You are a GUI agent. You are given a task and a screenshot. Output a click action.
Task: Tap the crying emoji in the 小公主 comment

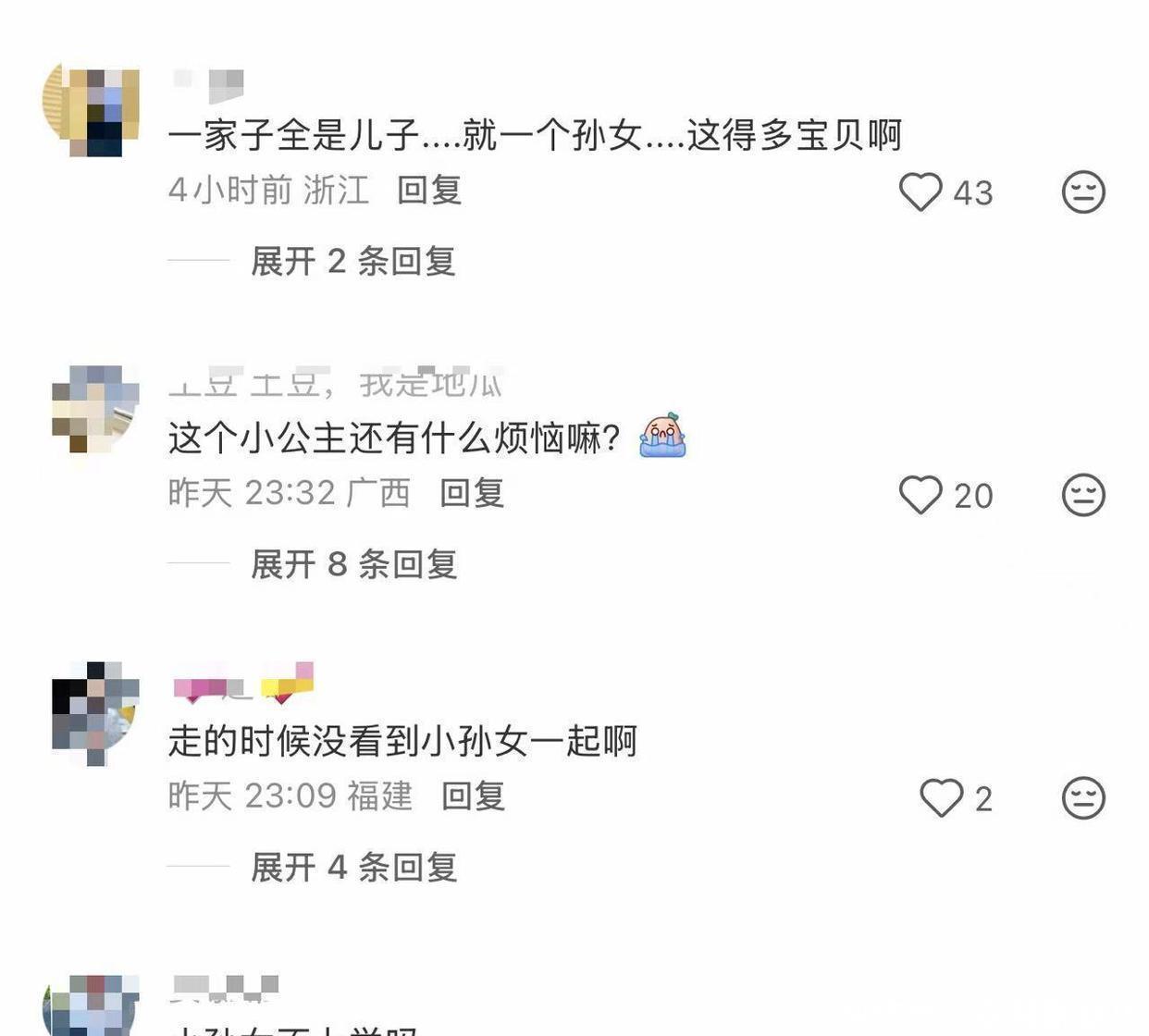click(x=662, y=437)
